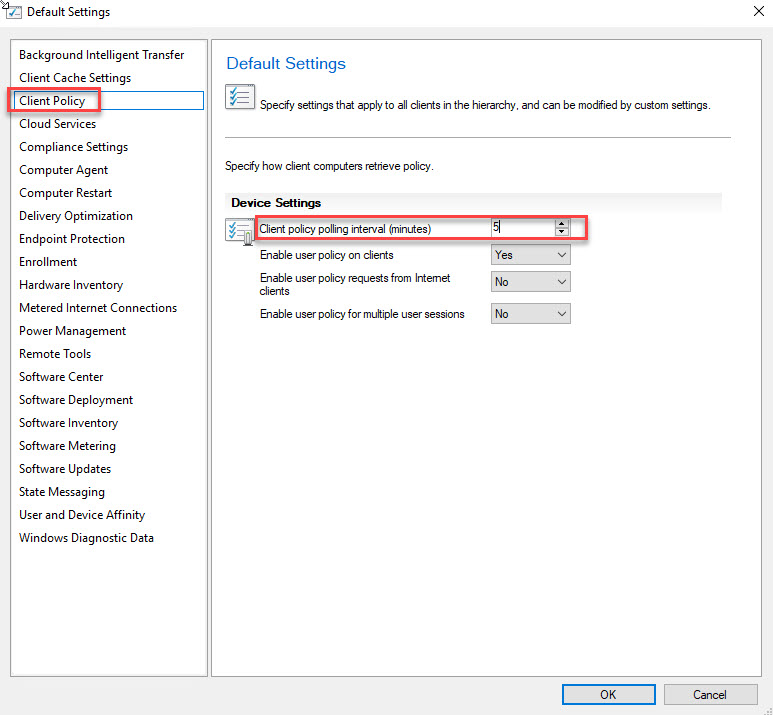Open Background Intelligent Transfer settings
The width and height of the screenshot is (773, 715).
pos(101,55)
